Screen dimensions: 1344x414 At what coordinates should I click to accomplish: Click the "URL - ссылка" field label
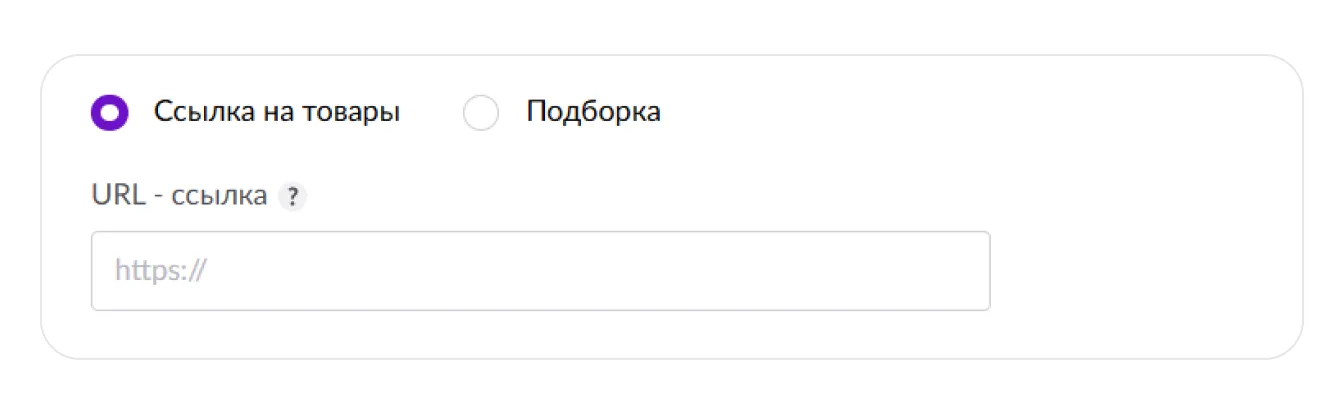pyautogui.click(x=179, y=196)
